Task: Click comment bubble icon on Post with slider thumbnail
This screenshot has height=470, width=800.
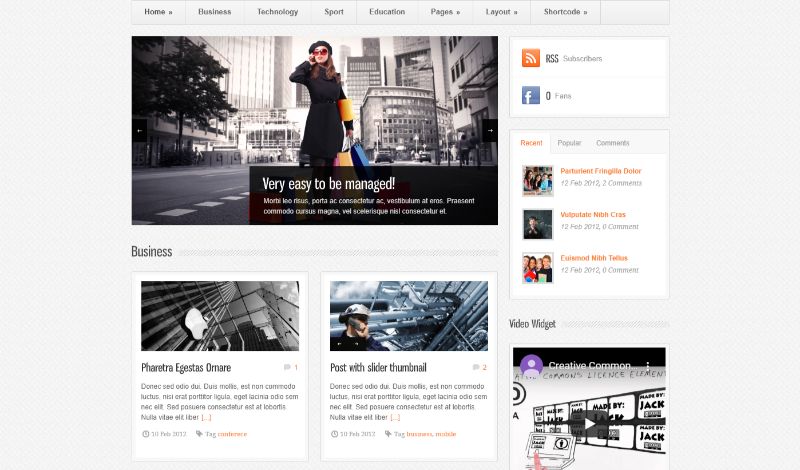Action: click(476, 368)
